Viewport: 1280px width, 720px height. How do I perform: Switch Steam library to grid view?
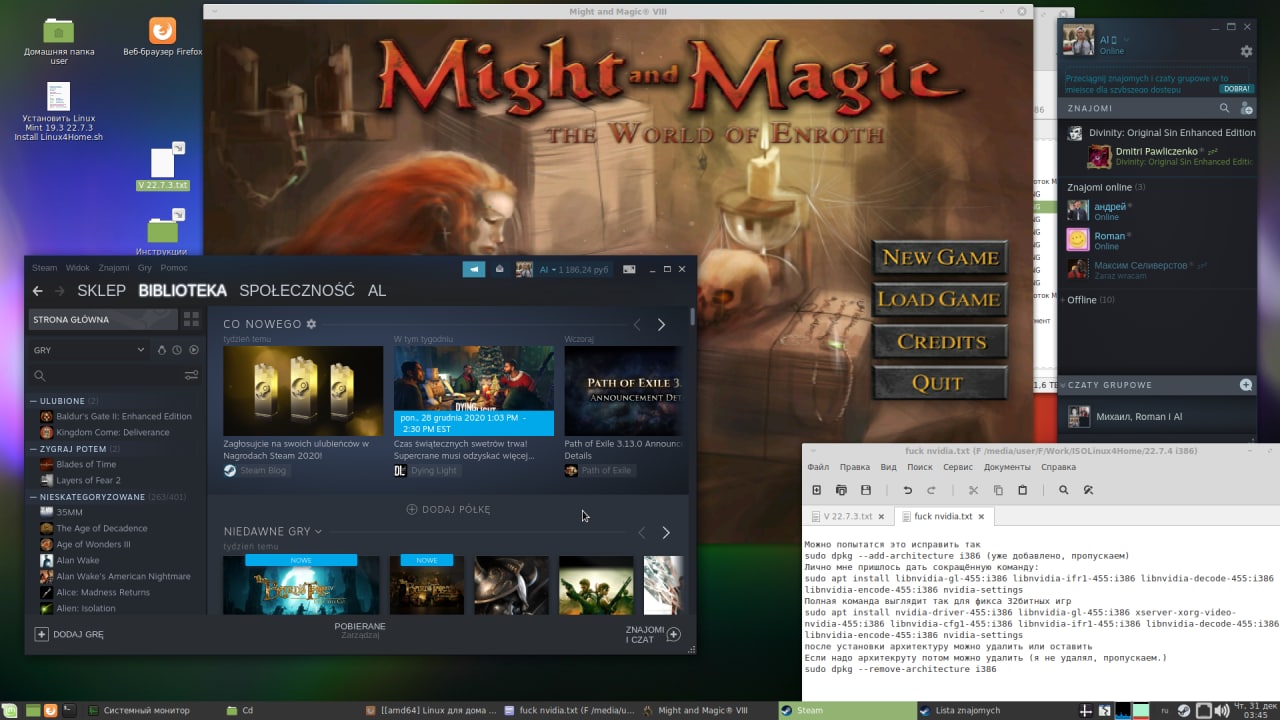pyautogui.click(x=191, y=320)
